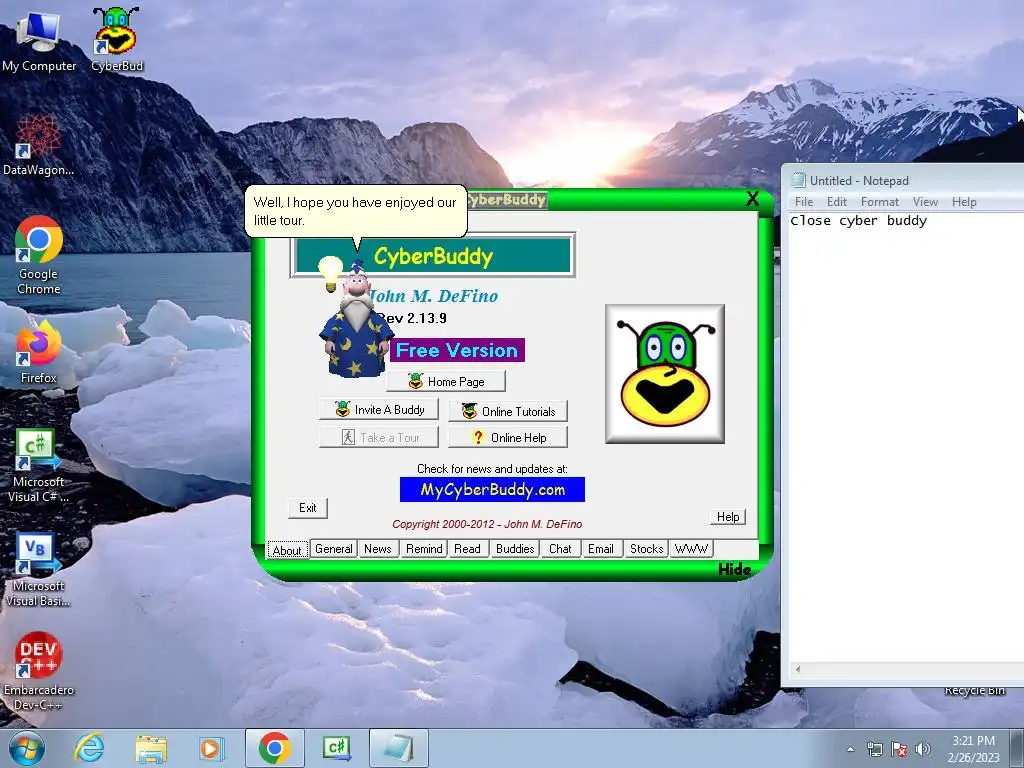Close CyberBuddy with the X button
This screenshot has width=1024, height=768.
pyautogui.click(x=752, y=199)
